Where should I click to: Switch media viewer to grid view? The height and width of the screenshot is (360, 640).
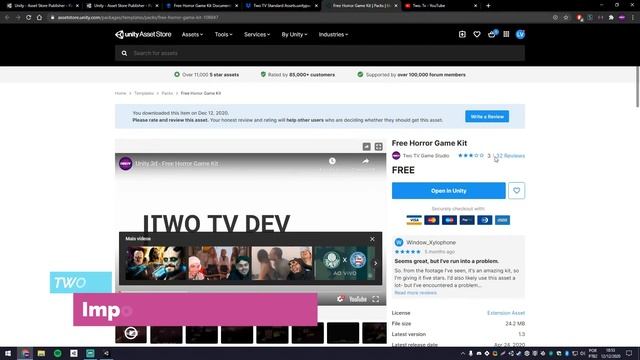378,147
